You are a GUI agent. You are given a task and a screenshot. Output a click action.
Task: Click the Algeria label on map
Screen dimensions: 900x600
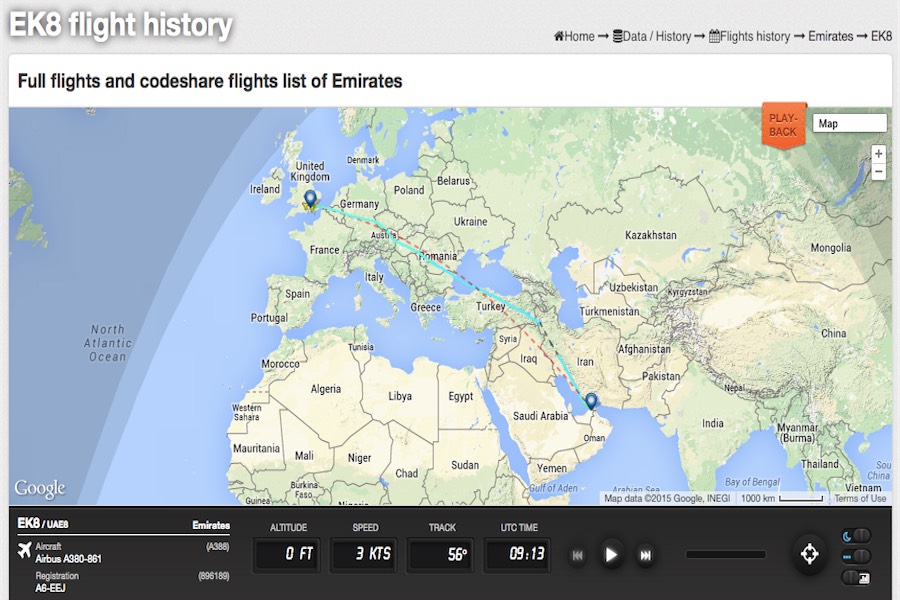click(x=325, y=389)
